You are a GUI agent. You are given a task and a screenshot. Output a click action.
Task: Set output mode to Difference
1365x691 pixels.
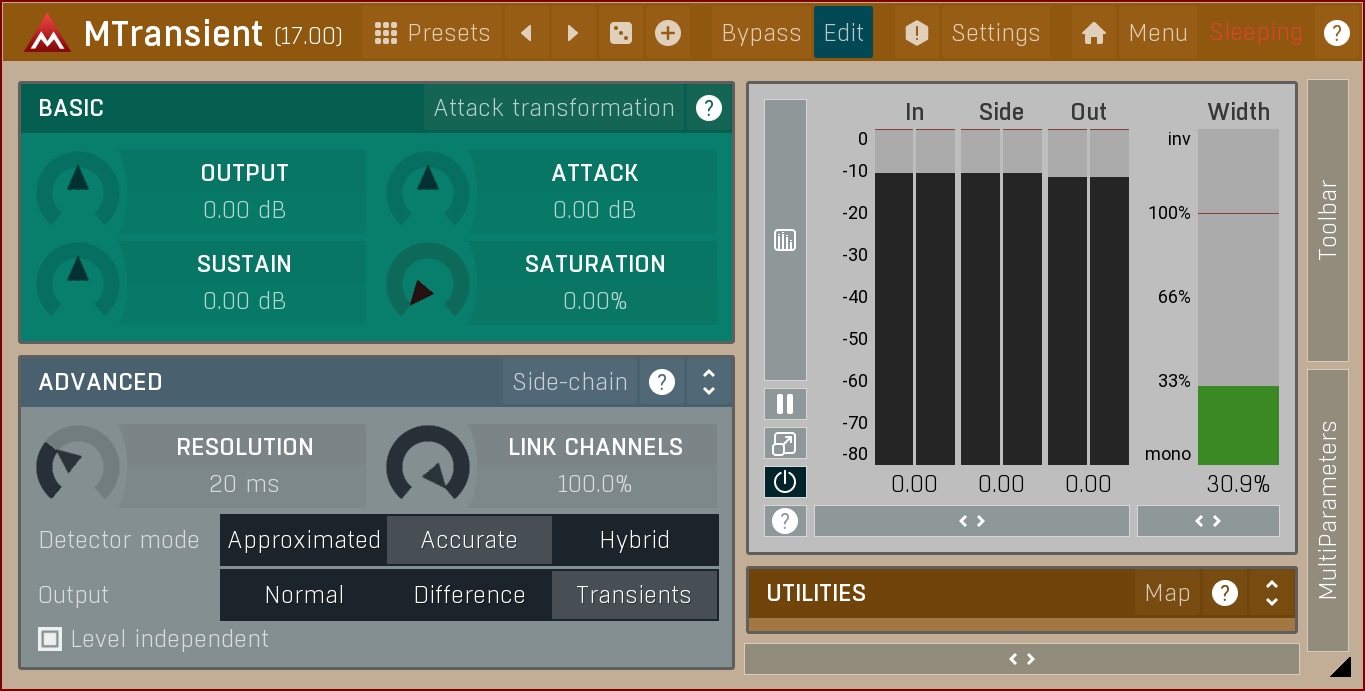click(469, 595)
